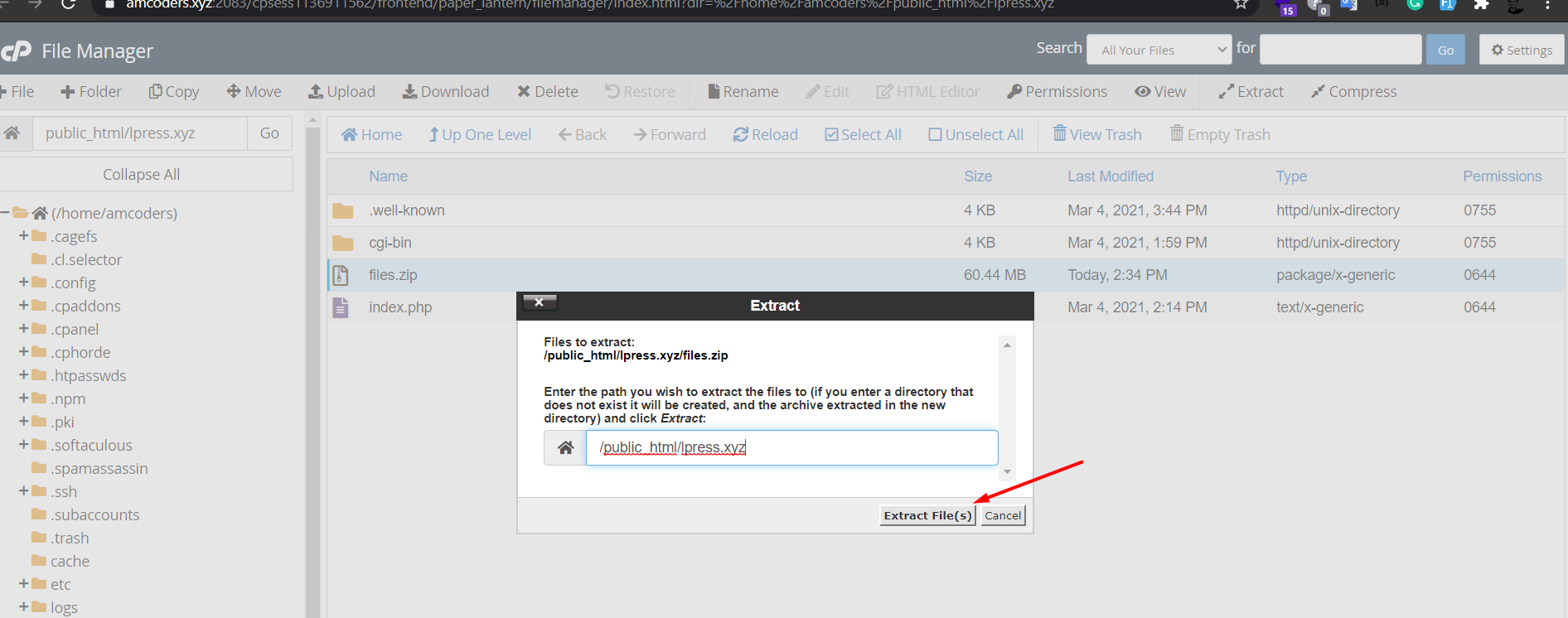Click the Extract toolbar item
The image size is (1568, 618).
tap(1251, 92)
